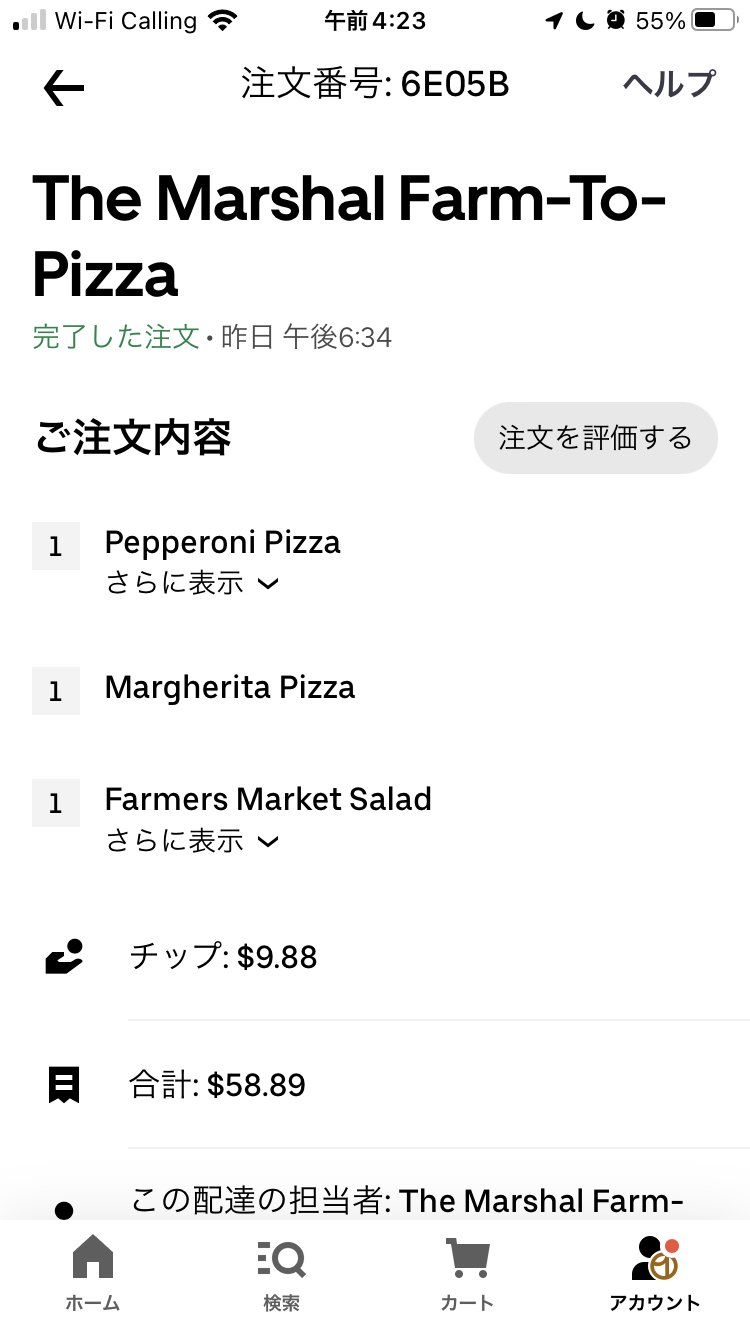This screenshot has height=1334, width=750.
Task: Tap the delivery person bullet icon
Action: pos(64,1211)
